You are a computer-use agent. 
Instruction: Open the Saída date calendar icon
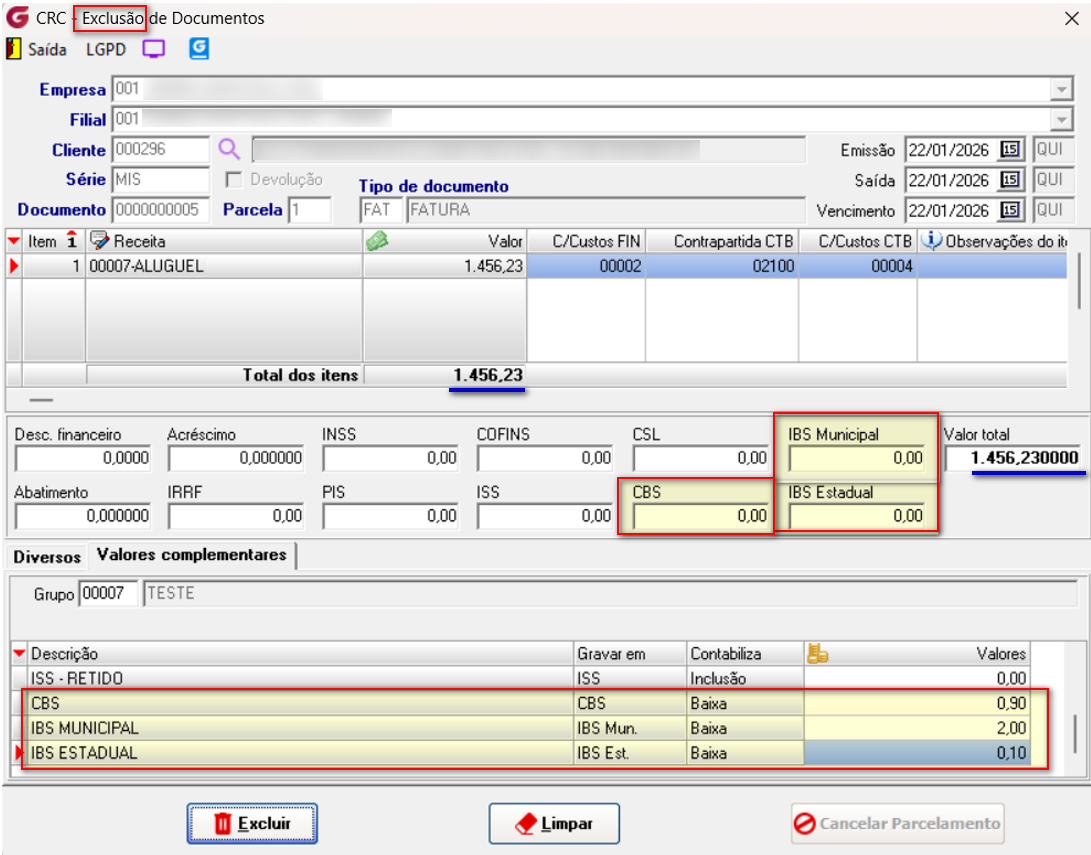(x=1010, y=179)
